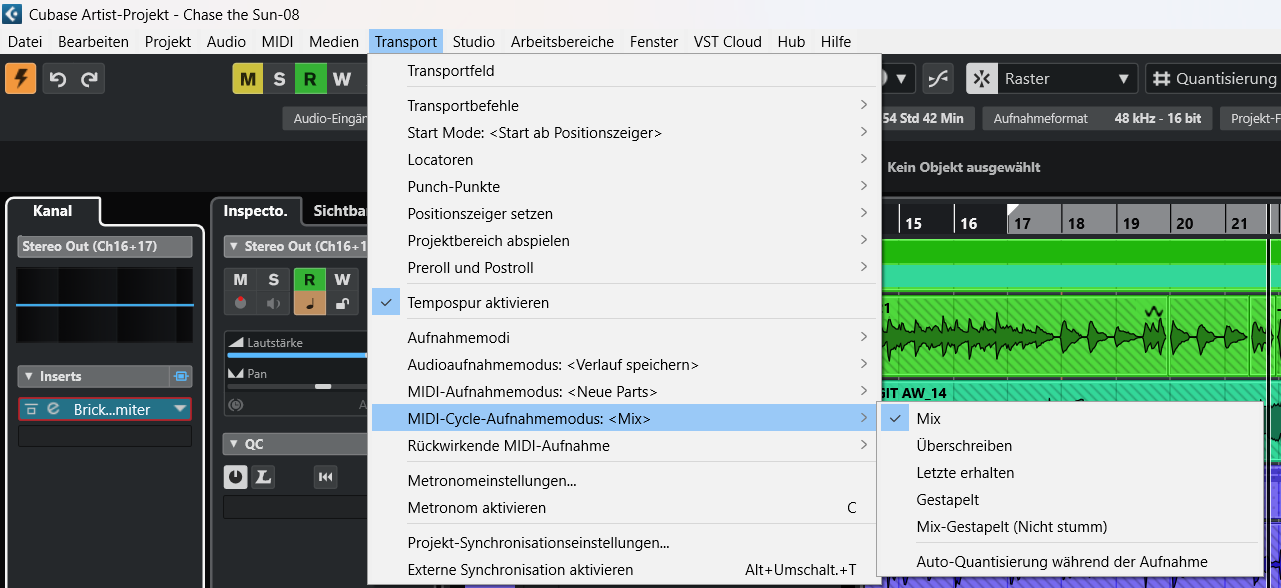Click the Lautstärke volume slider

coord(297,354)
